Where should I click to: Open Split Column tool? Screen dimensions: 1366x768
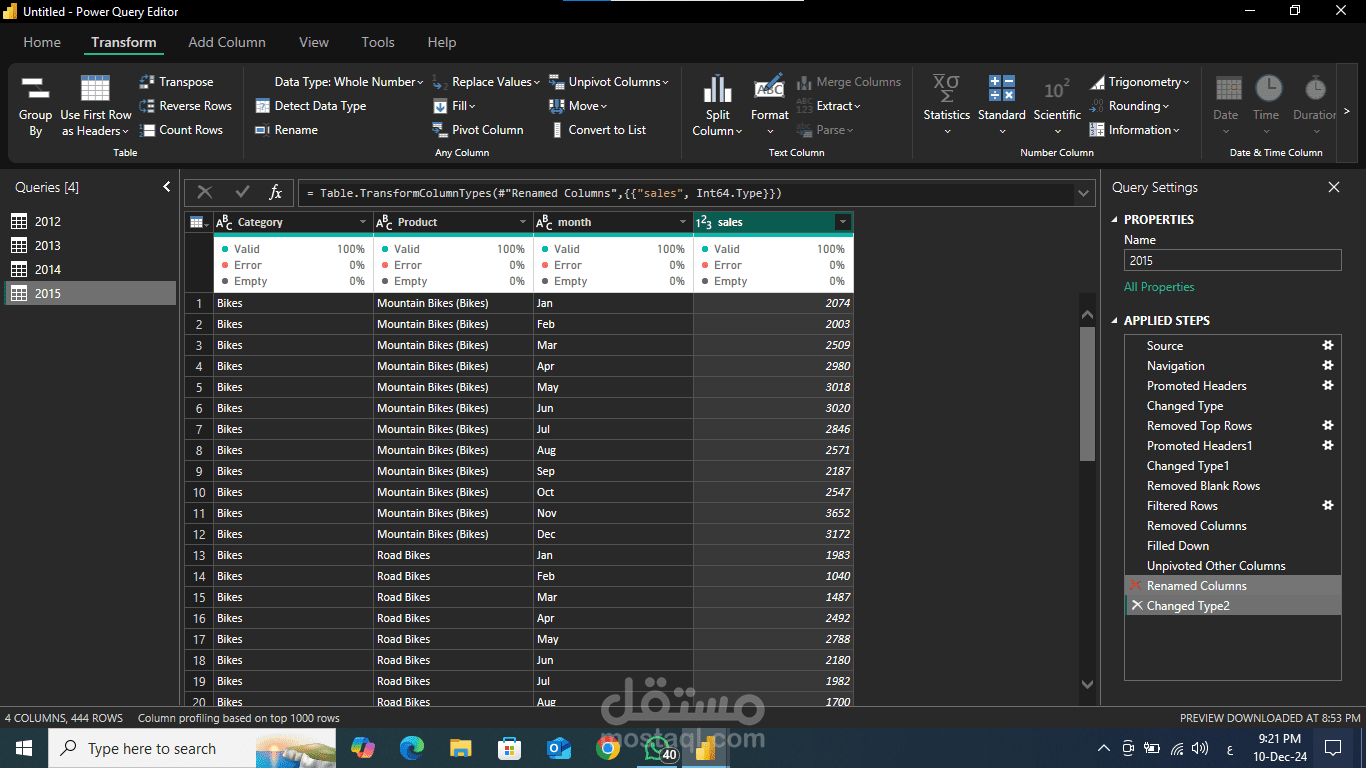pos(717,106)
